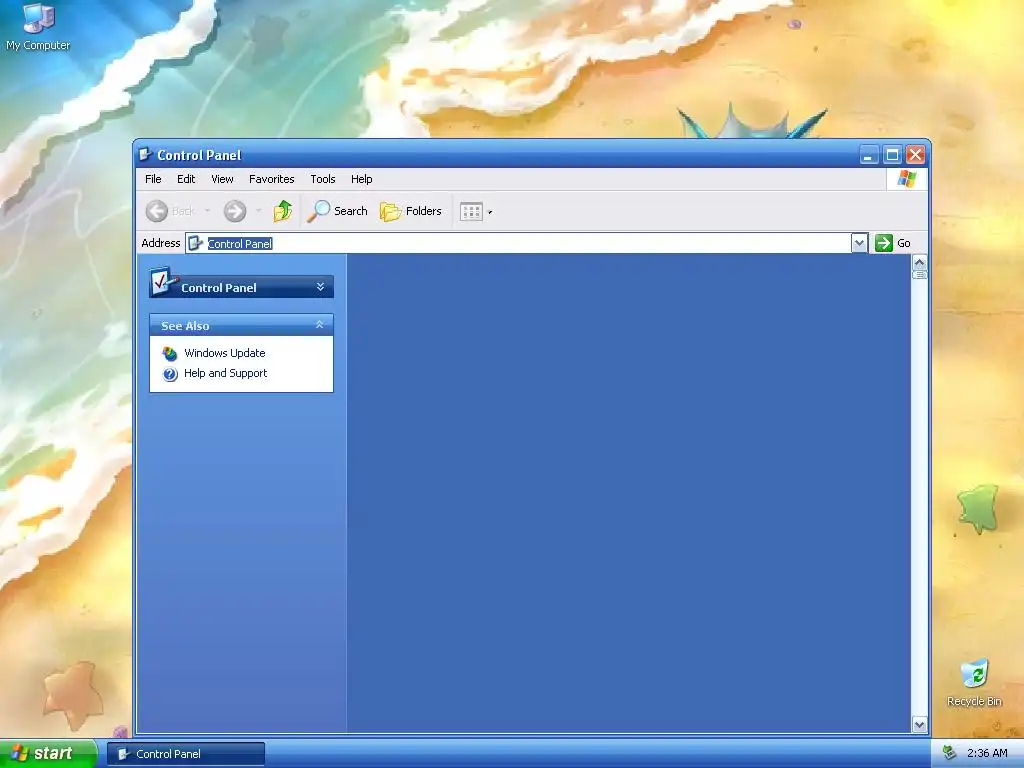Click the Control Panel taskbar button
Screen dimensions: 1024x768
point(186,754)
